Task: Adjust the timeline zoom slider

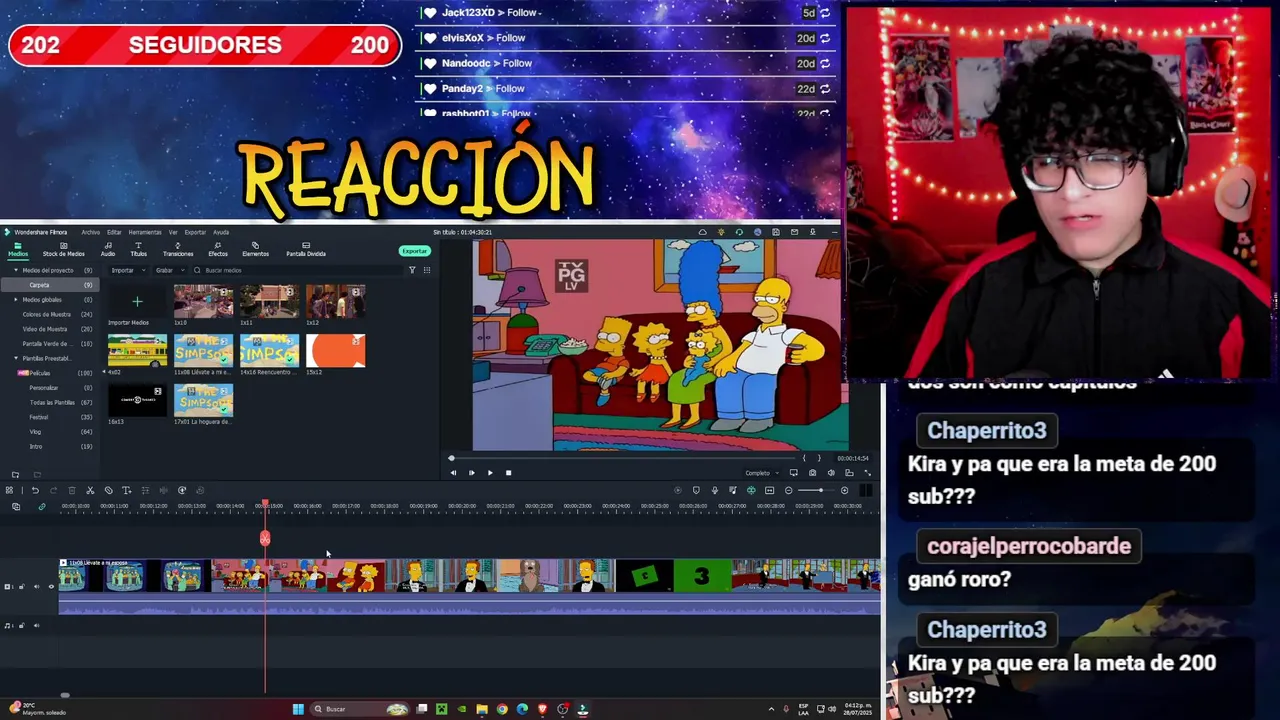Action: (x=816, y=490)
